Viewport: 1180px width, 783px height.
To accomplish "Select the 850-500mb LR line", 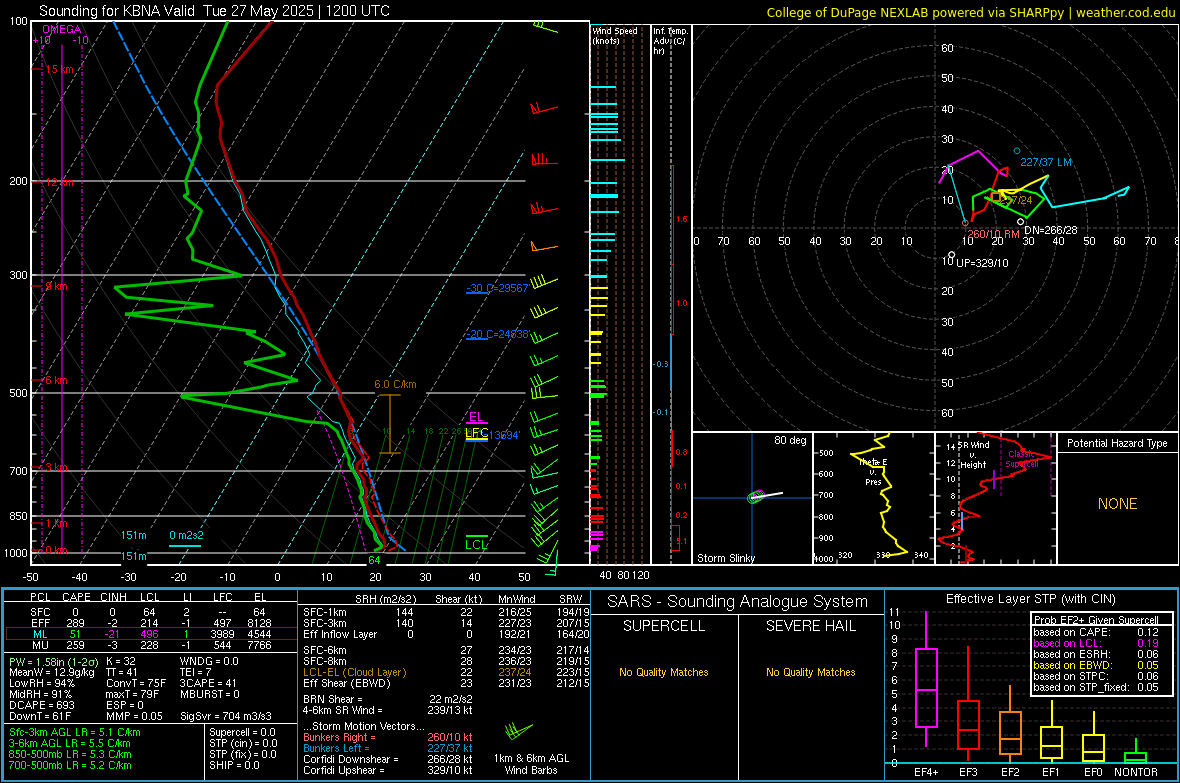I will [70, 754].
